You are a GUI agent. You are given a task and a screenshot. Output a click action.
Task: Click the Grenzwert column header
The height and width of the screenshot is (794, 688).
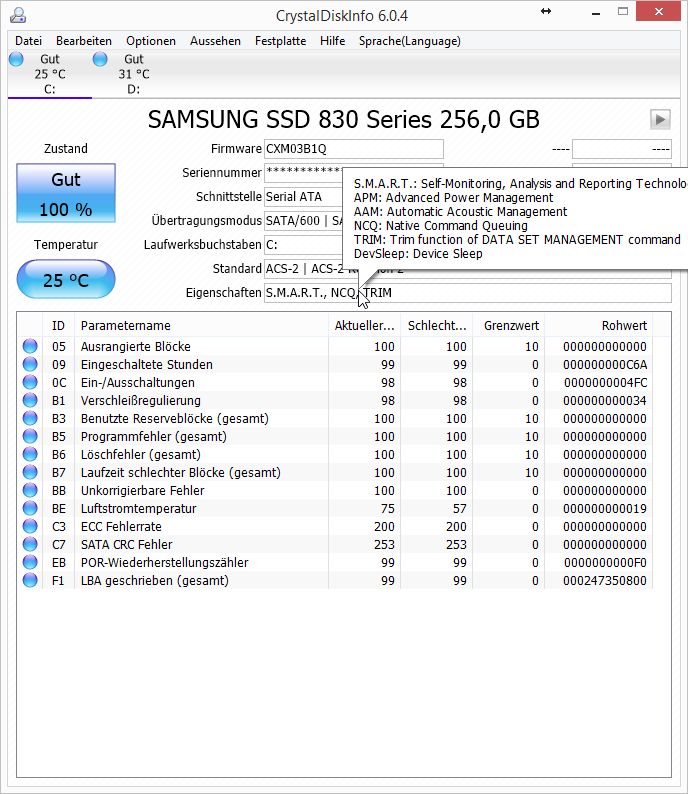pyautogui.click(x=509, y=326)
